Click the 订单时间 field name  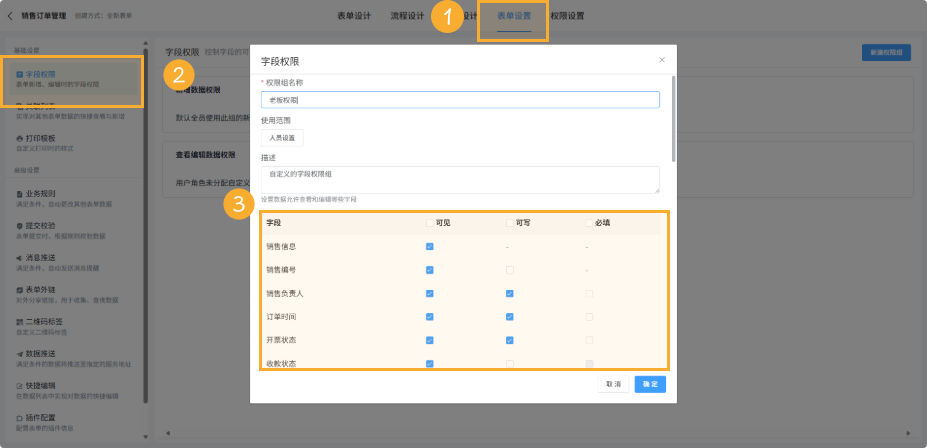[280, 317]
